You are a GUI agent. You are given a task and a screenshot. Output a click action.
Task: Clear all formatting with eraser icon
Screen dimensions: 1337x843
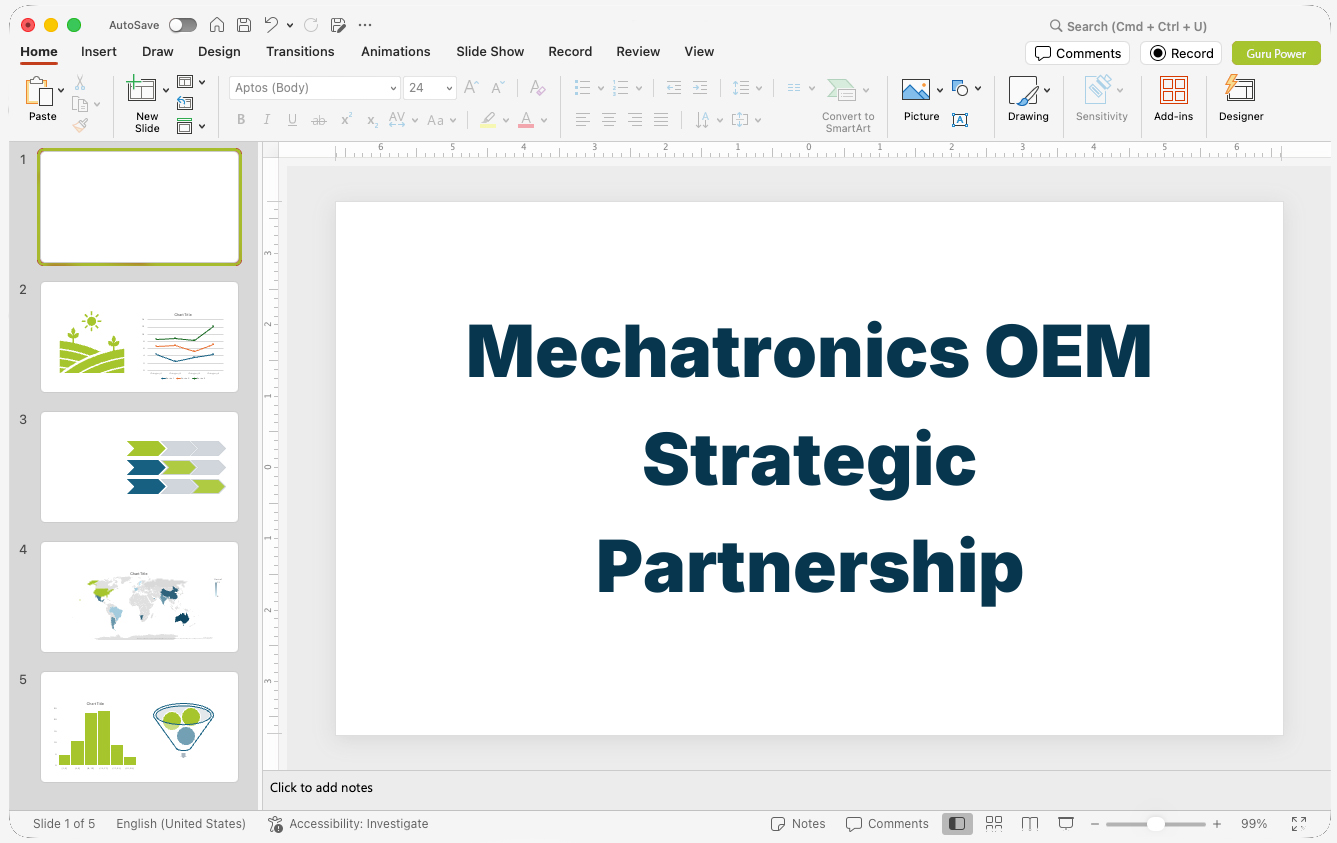pyautogui.click(x=537, y=88)
